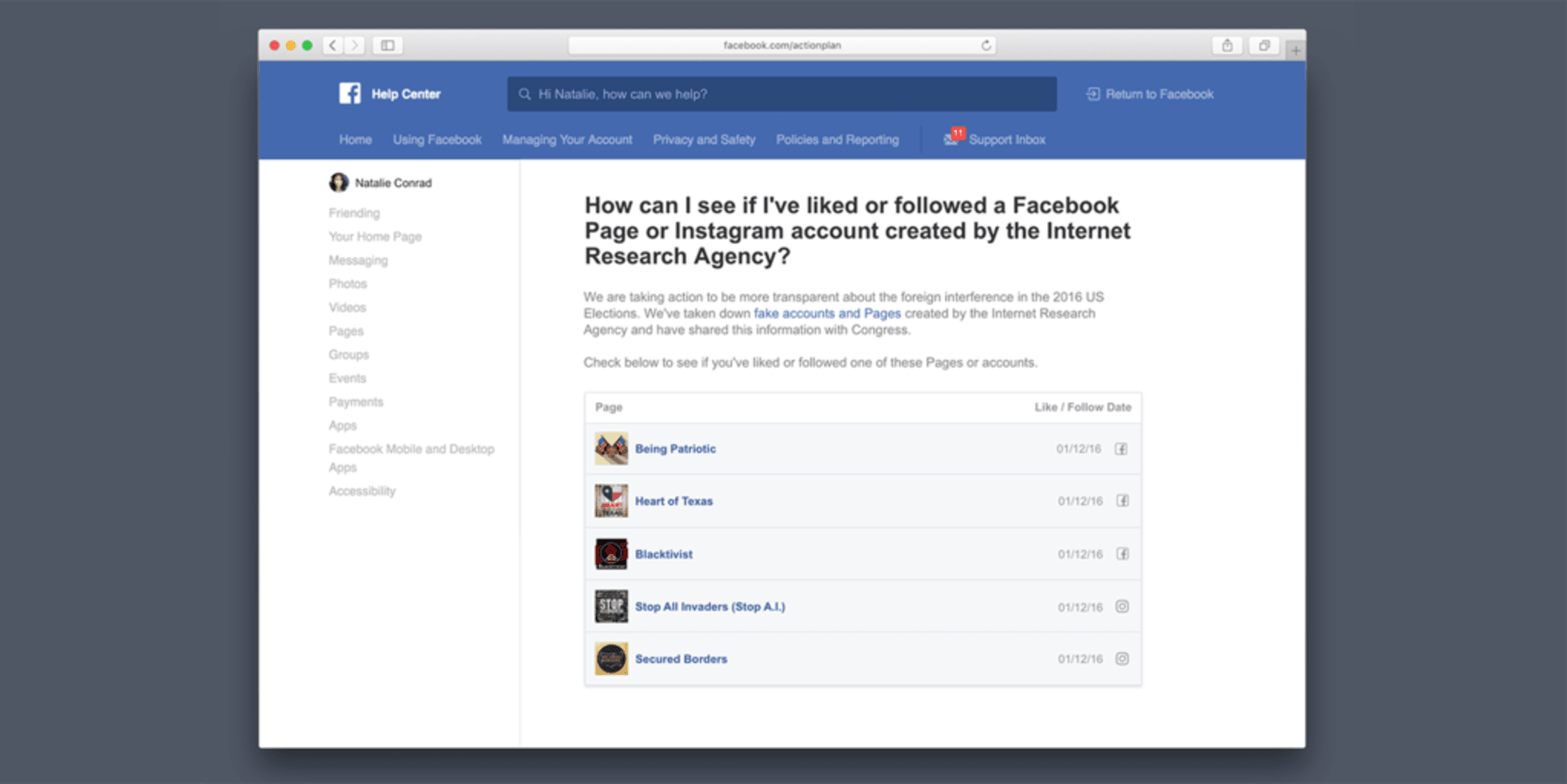Viewport: 1567px width, 784px height.
Task: Reload the page using the refresh icon
Action: (x=985, y=45)
